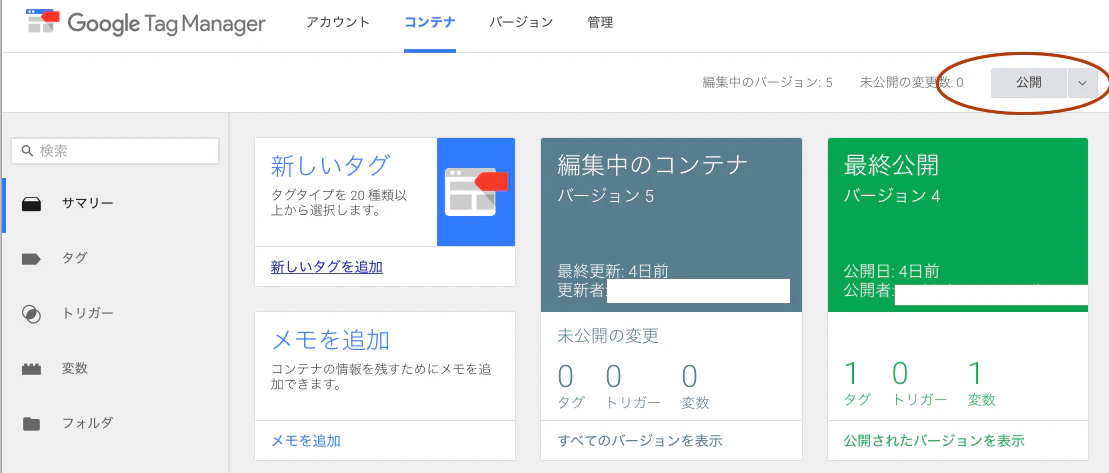This screenshot has height=473, width=1109.
Task: Expand the dropdown arrow beside 公開
Action: (x=1082, y=83)
